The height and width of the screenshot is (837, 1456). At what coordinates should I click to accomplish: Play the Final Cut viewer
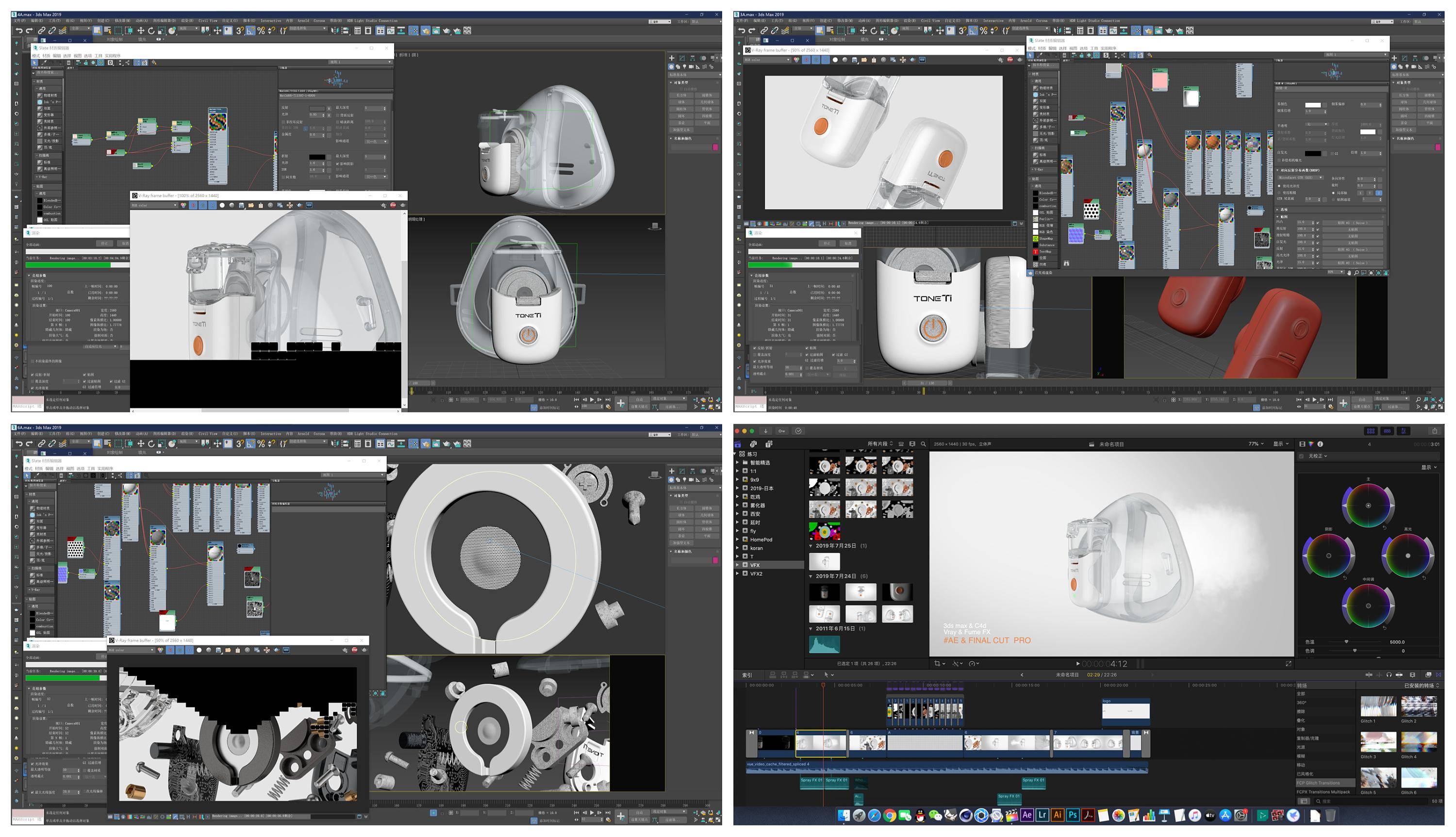pyautogui.click(x=1077, y=663)
